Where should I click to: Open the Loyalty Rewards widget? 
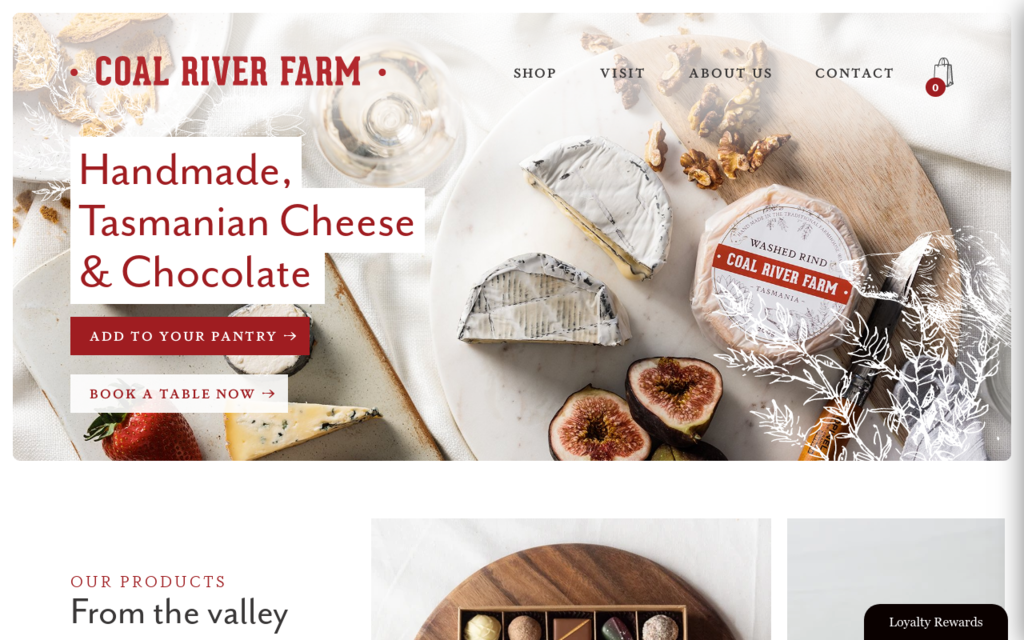click(x=935, y=622)
